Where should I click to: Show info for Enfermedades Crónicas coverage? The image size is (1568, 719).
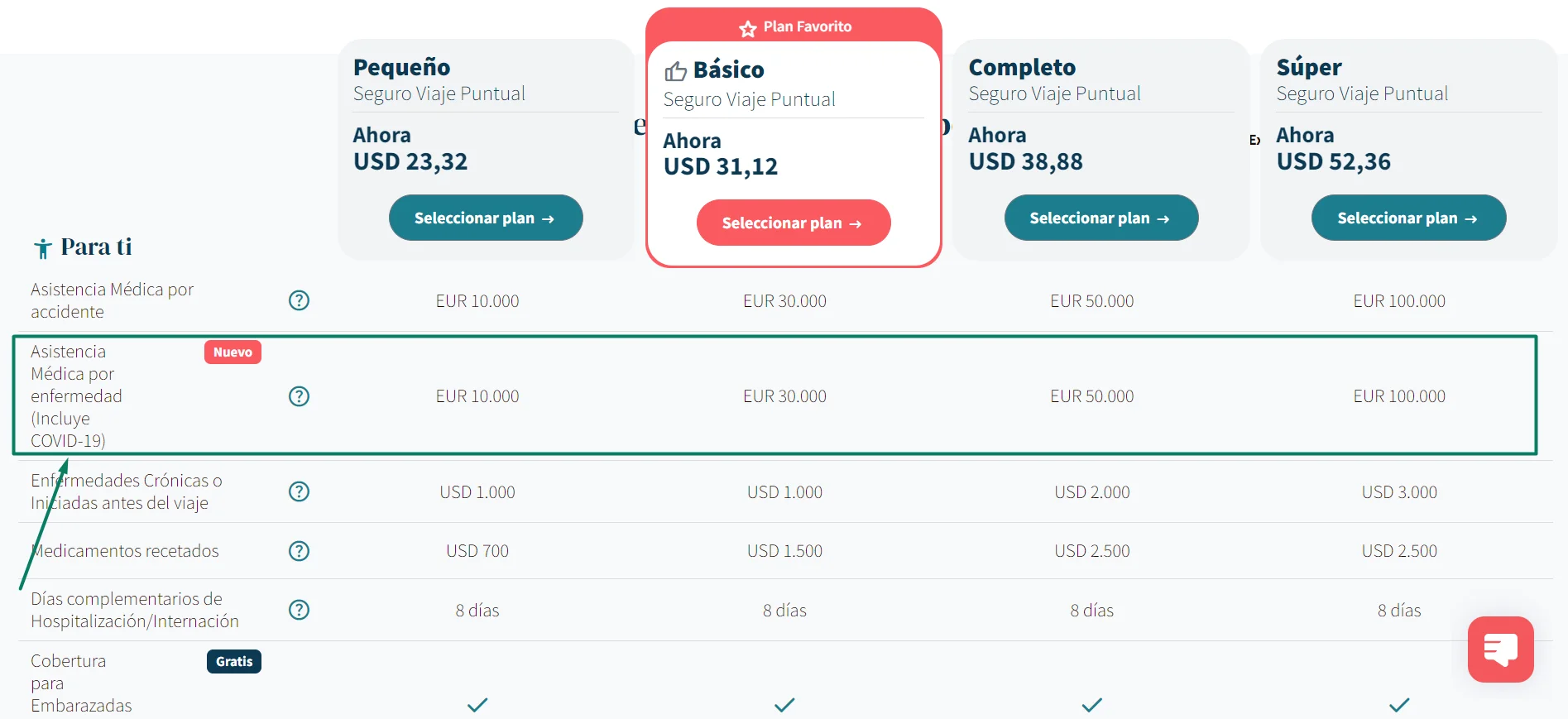tap(299, 491)
